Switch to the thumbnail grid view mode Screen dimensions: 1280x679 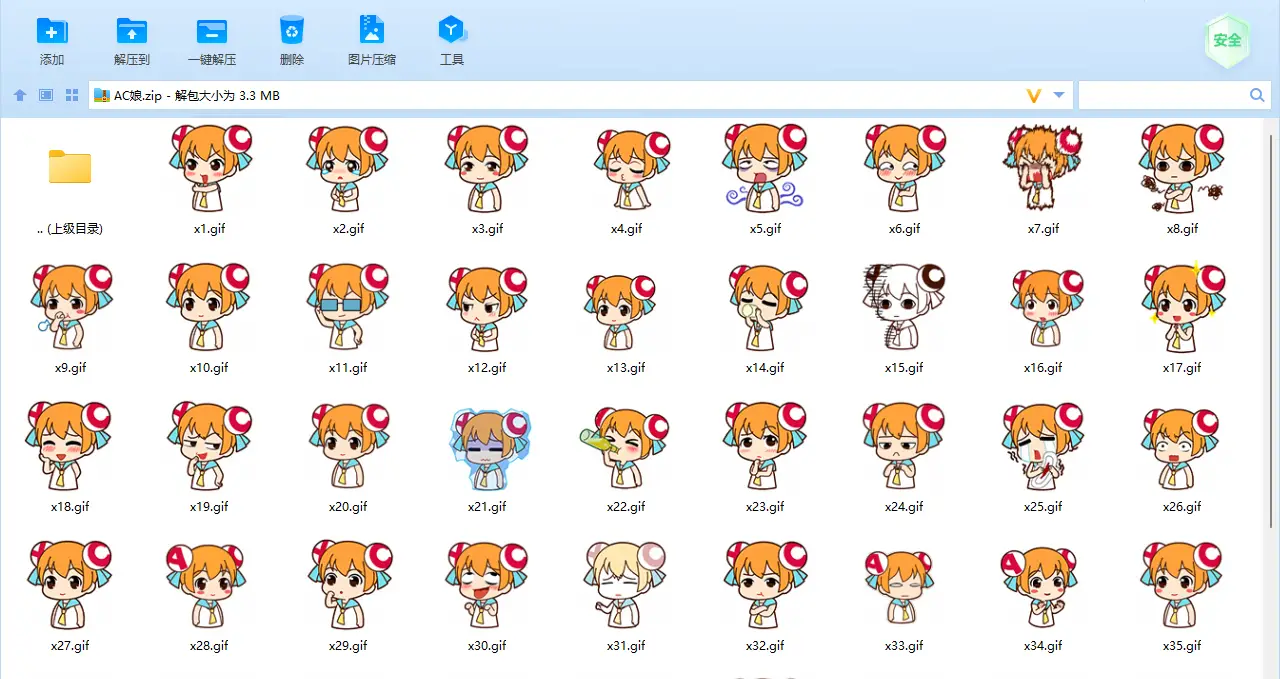click(72, 95)
